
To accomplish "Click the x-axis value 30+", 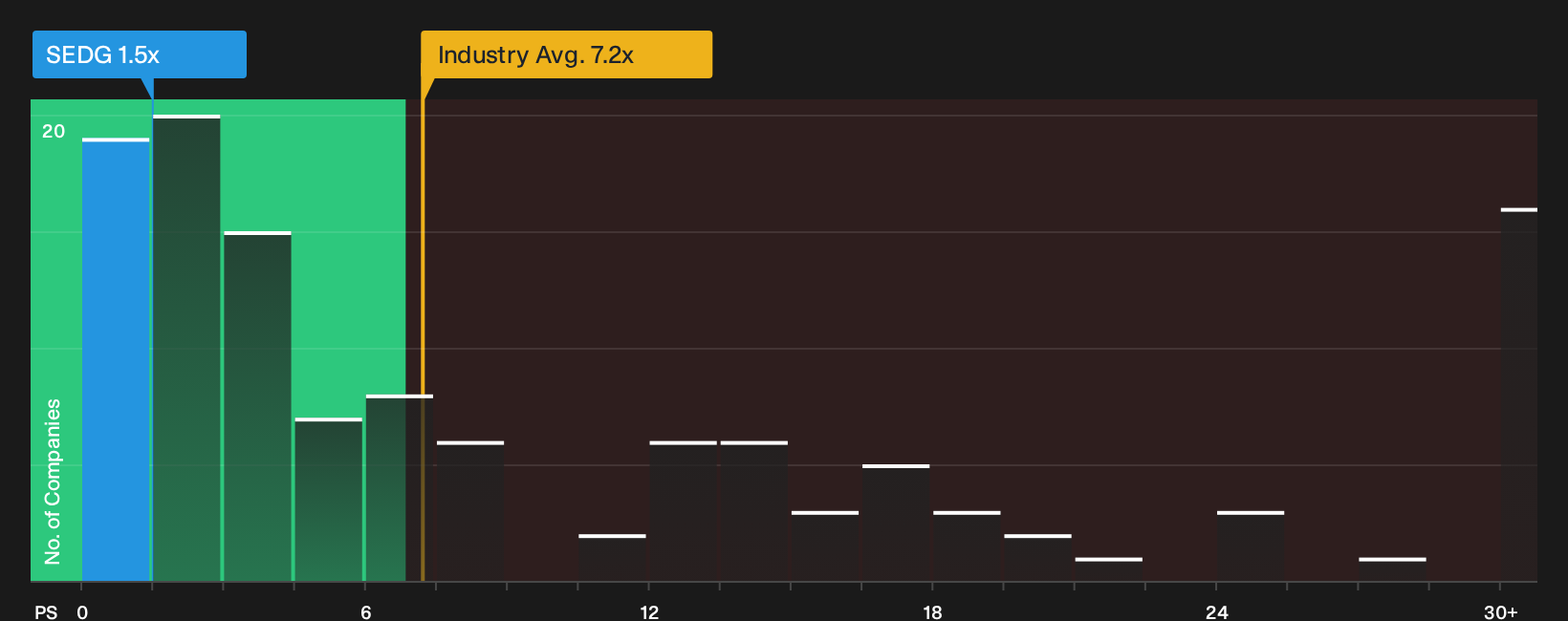I will [1500, 611].
